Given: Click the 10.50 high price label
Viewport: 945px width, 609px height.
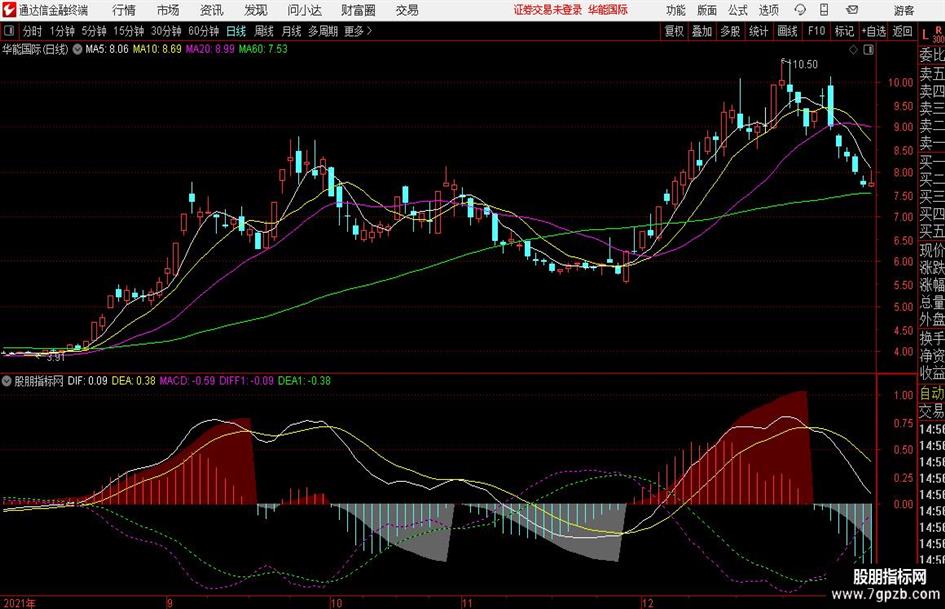Looking at the screenshot, I should tap(805, 65).
